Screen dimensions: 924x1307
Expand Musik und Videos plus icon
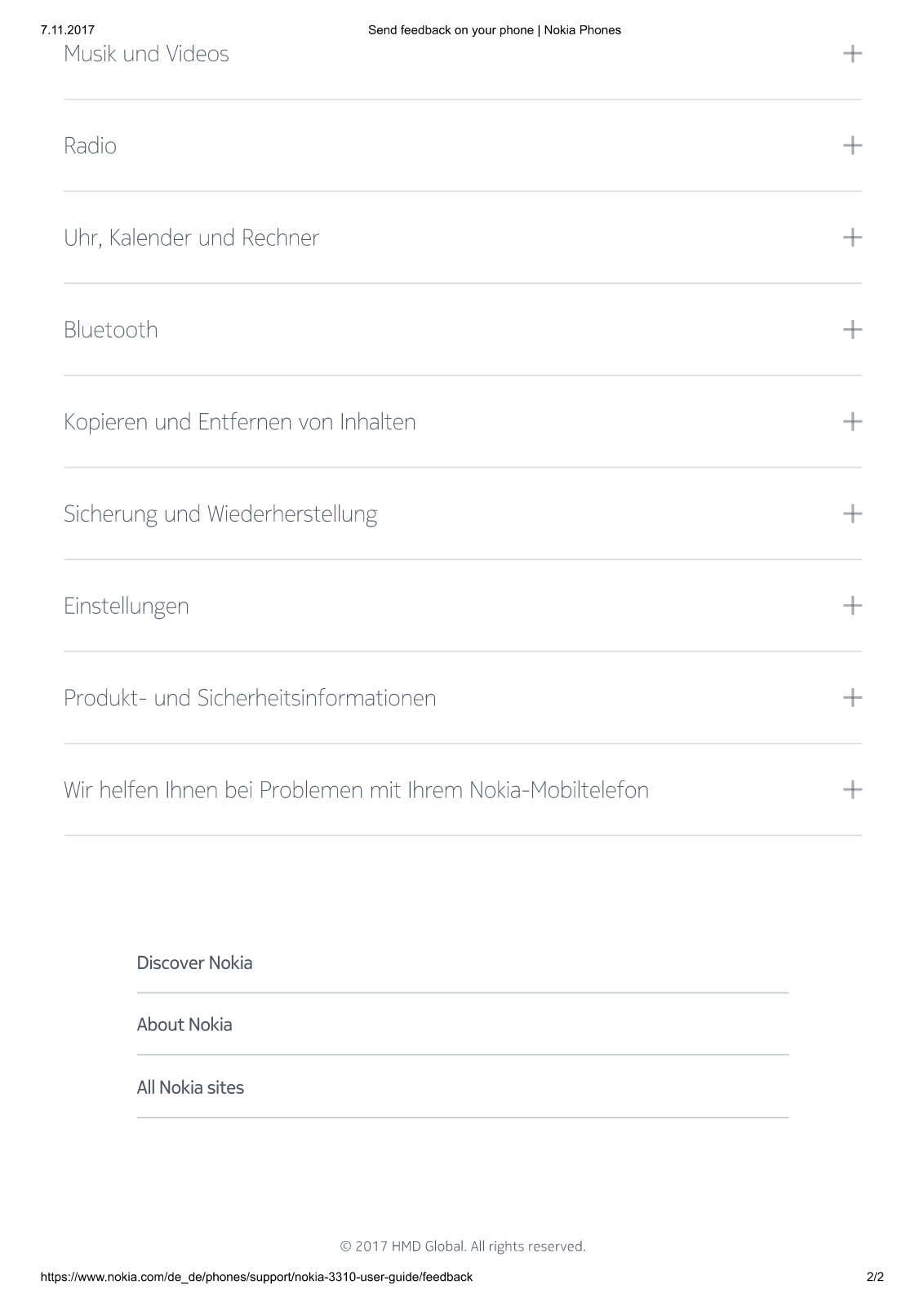click(x=852, y=54)
